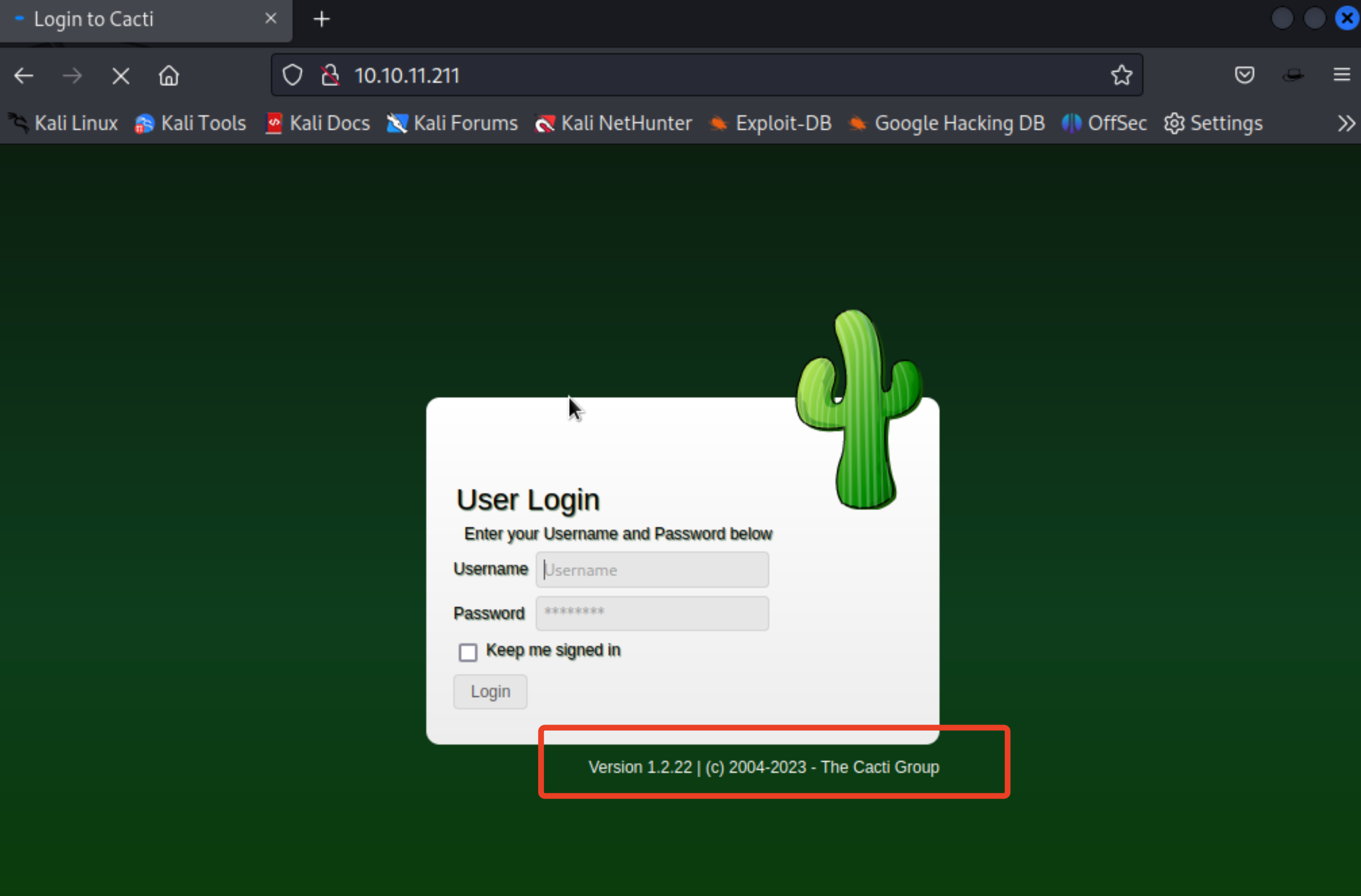Open the Save to Pocket icon
Screen dimensions: 1361x896
(1244, 75)
